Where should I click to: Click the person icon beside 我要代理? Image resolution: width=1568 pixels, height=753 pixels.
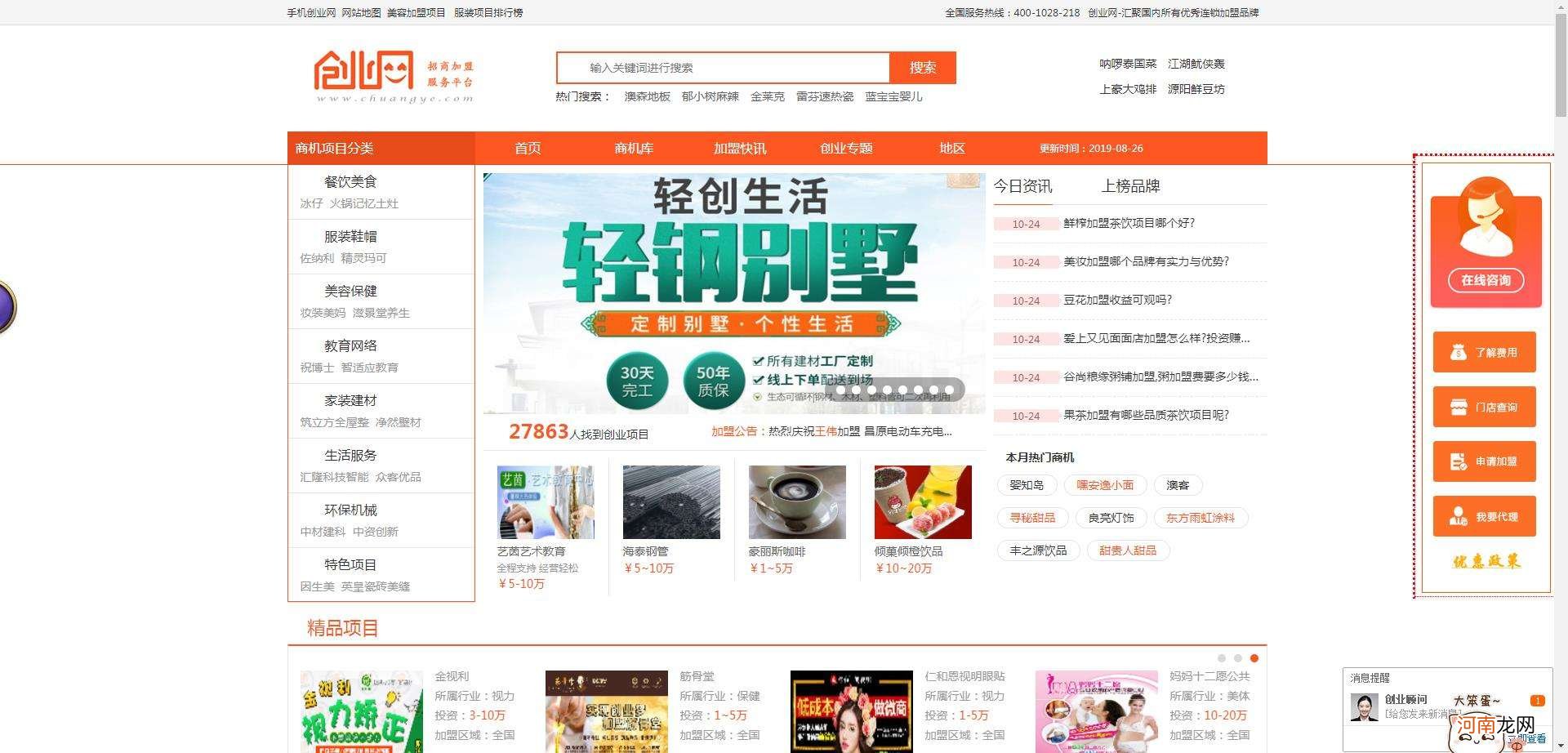click(1458, 516)
